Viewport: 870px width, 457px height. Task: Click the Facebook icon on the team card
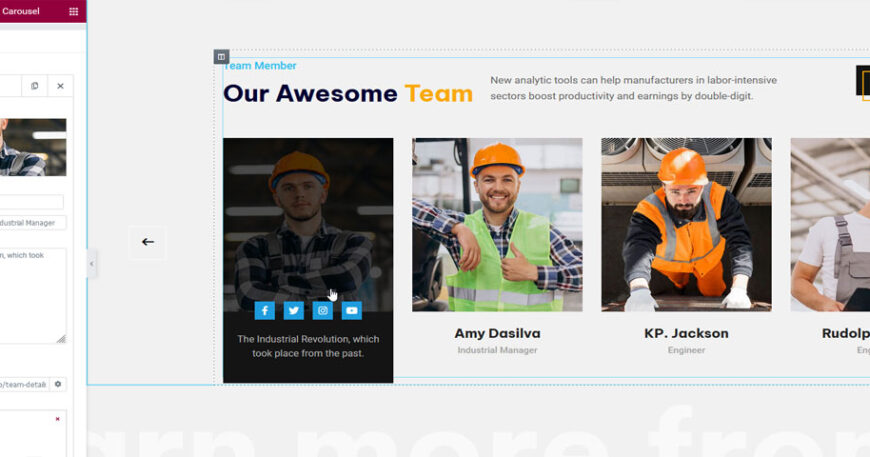[264, 311]
